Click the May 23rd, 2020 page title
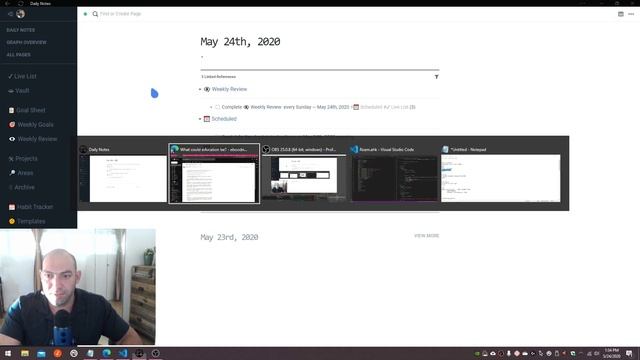Image resolution: width=640 pixels, height=360 pixels. coord(229,237)
